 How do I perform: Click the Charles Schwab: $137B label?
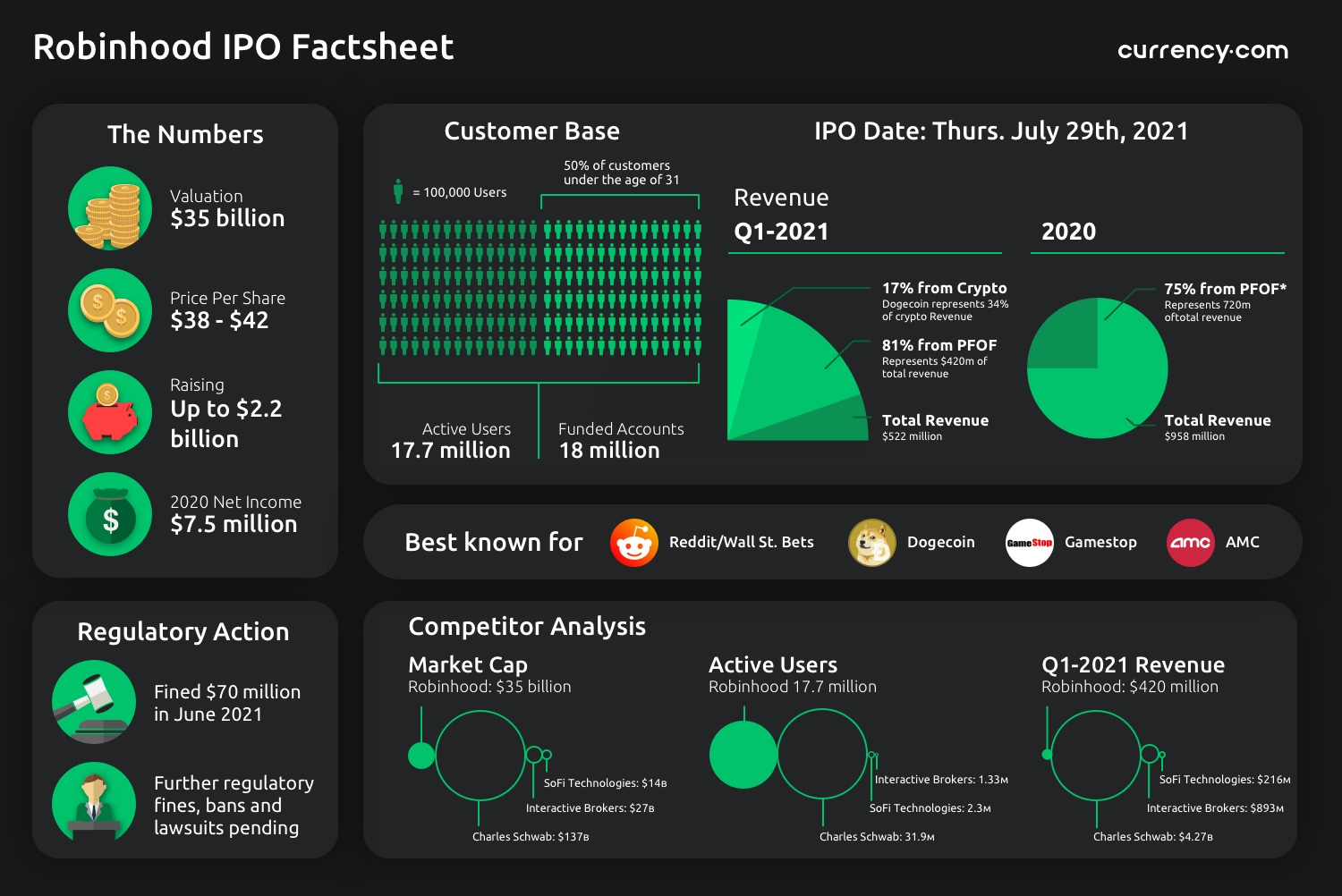click(x=531, y=837)
